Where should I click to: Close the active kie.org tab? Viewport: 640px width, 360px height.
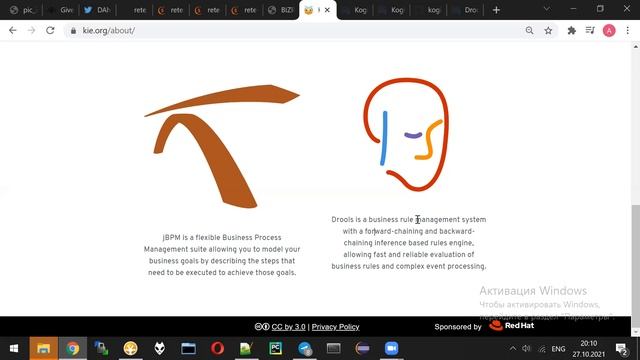327,10
